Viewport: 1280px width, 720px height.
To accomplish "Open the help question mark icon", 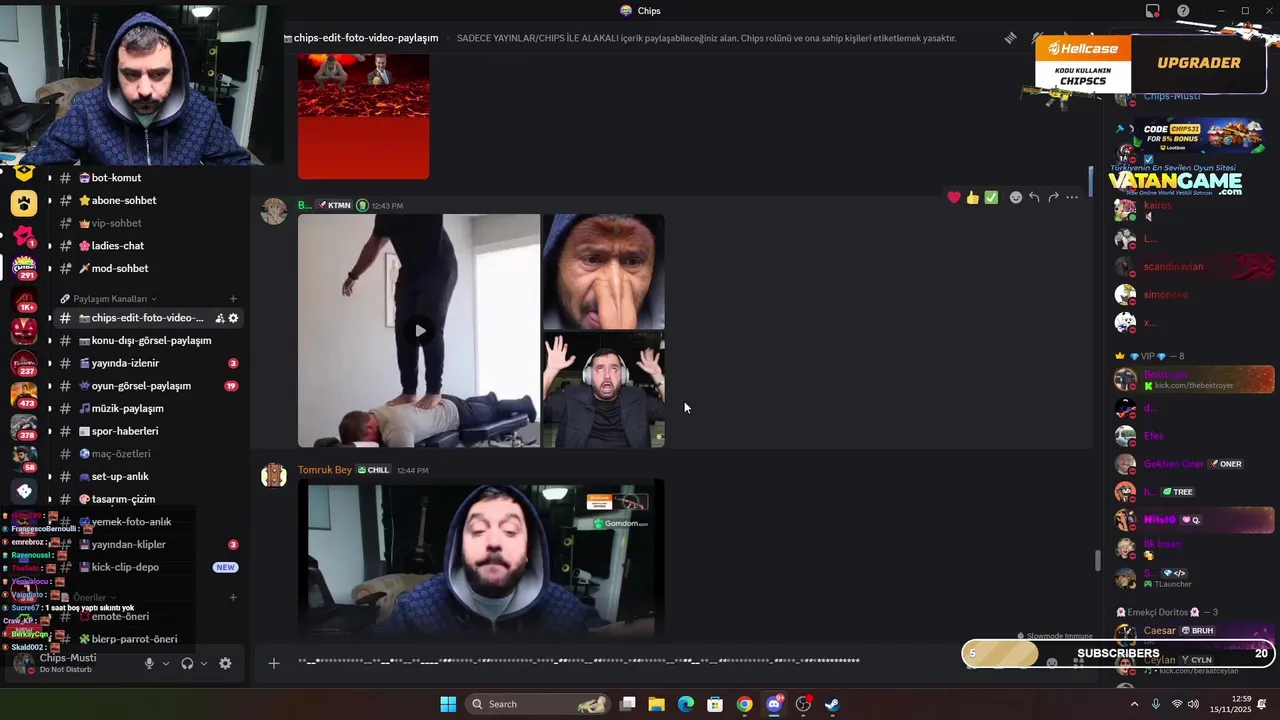I will [1183, 11].
